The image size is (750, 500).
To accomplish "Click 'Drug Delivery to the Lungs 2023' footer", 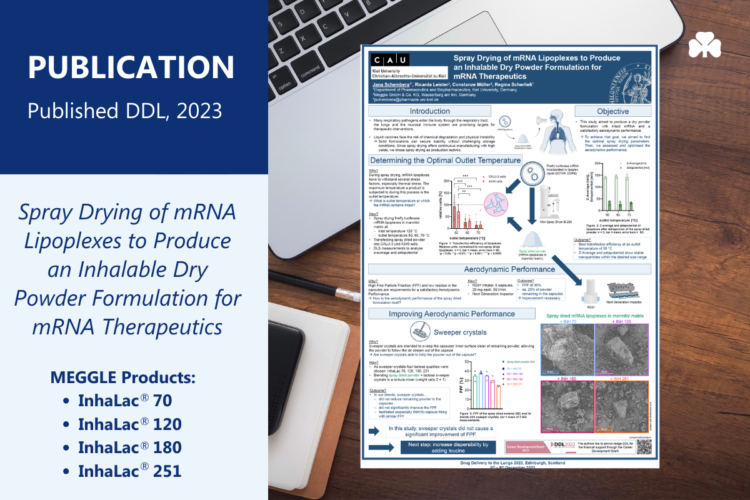I will [512, 463].
